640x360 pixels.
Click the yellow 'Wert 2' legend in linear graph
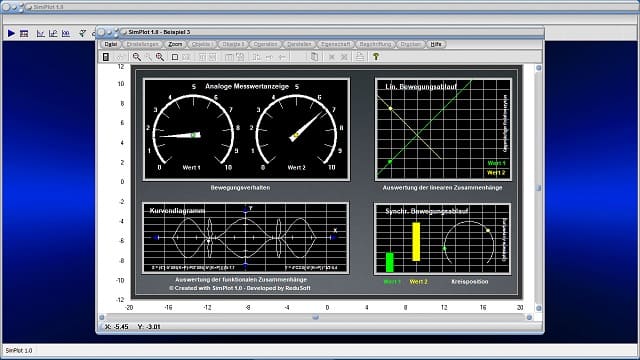coord(496,173)
